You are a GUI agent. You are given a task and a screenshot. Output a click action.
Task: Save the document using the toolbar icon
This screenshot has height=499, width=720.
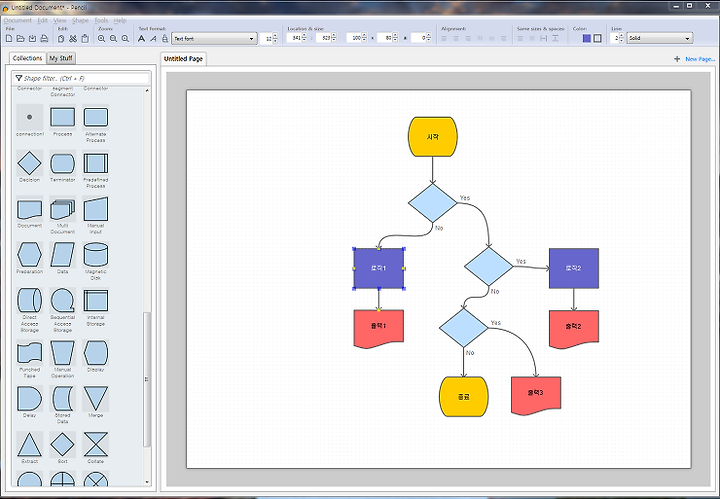tap(32, 39)
